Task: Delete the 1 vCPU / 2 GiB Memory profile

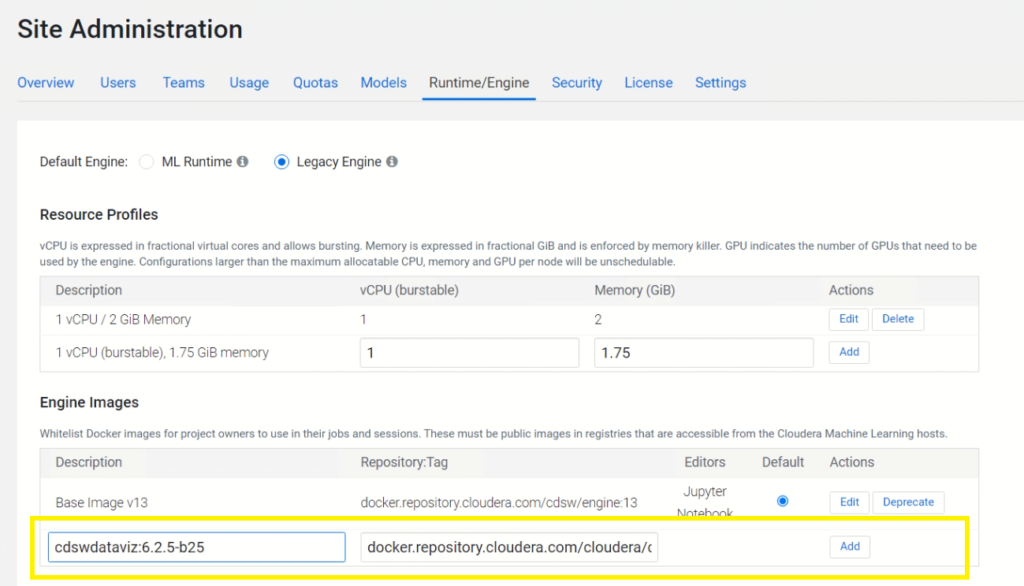Action: (898, 319)
